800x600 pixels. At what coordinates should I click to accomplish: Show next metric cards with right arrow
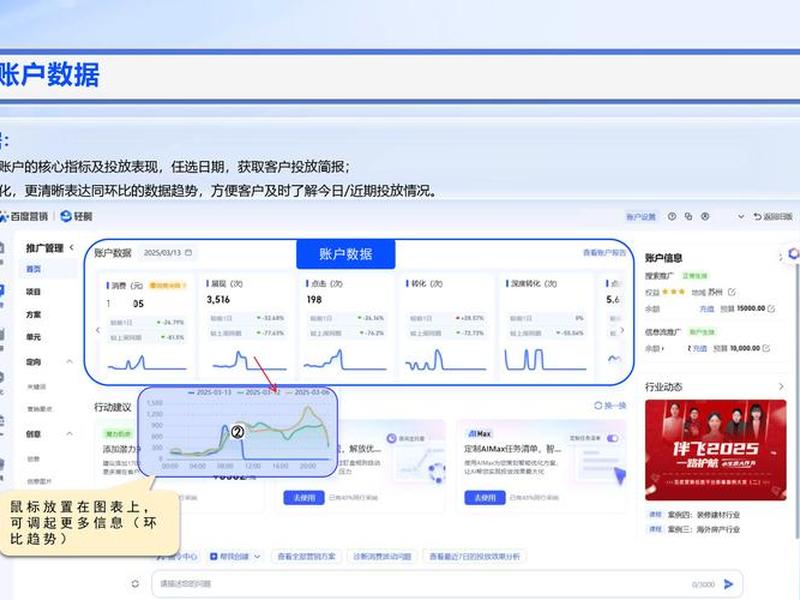622,330
